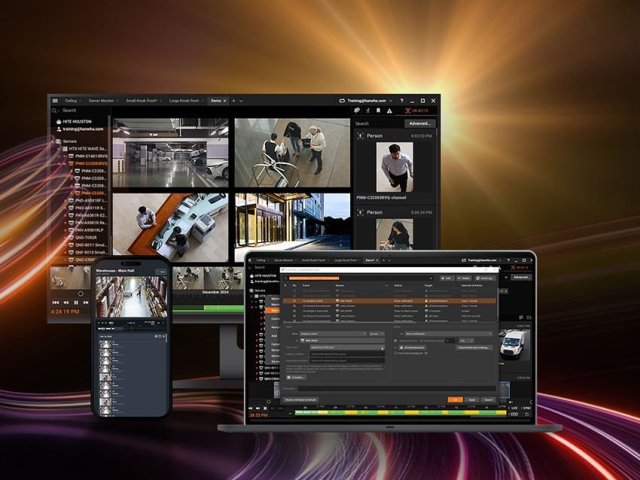640x480 pixels.
Task: Open the motion tab icon in monitor right panel
Action: 367,111
